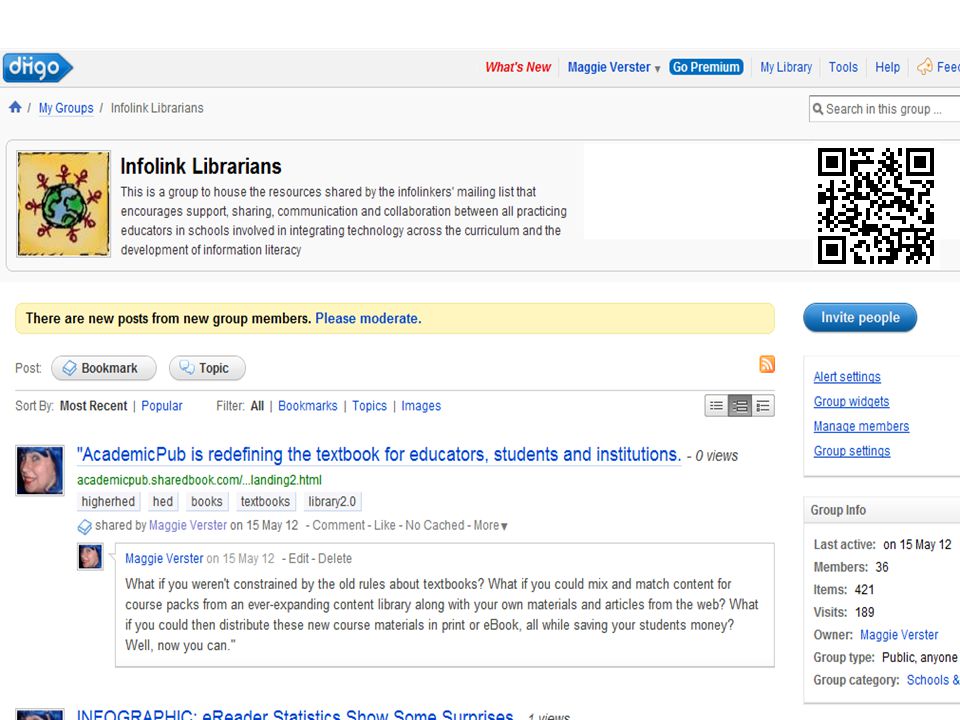
Task: Open the Tools menu
Action: [x=843, y=67]
